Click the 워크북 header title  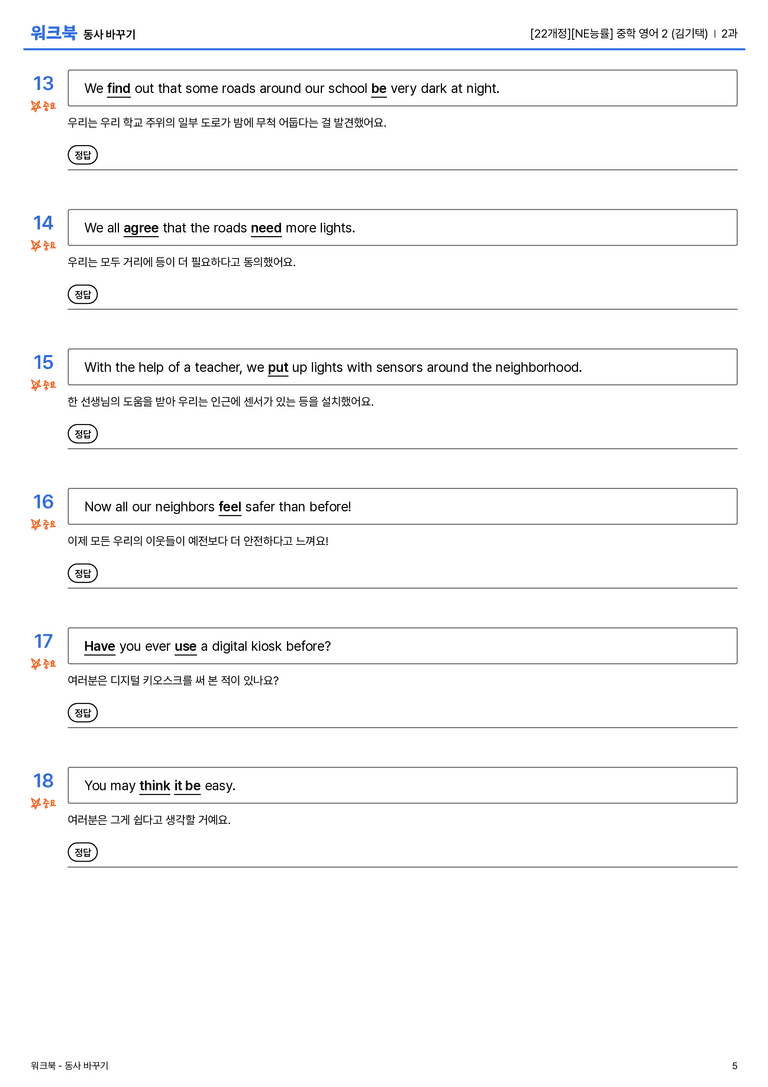pyautogui.click(x=53, y=33)
